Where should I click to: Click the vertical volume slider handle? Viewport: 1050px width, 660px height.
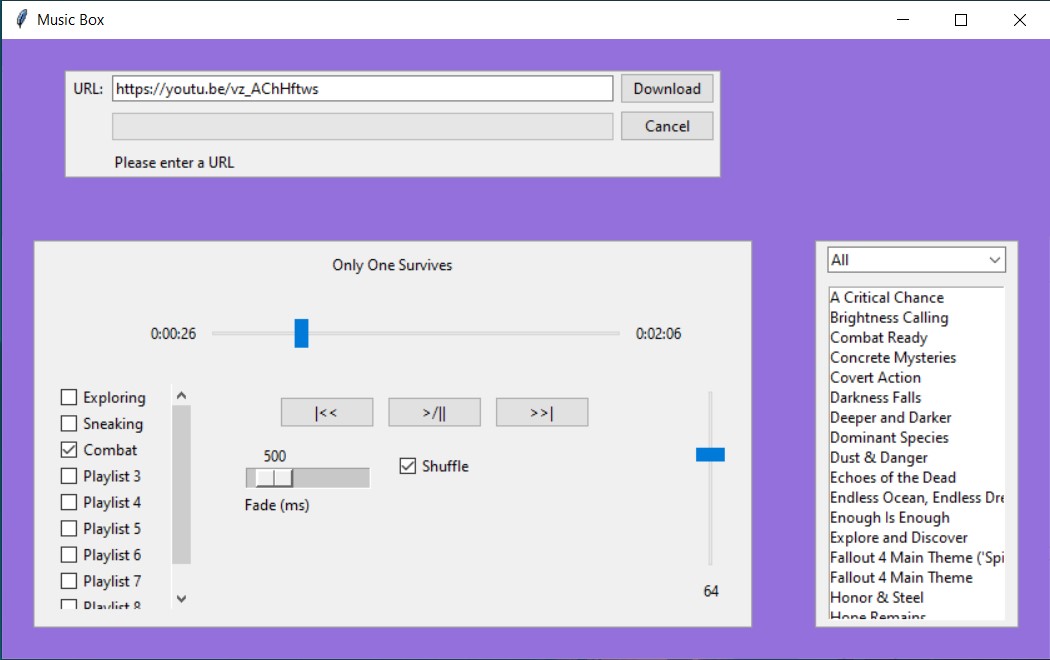(x=710, y=455)
